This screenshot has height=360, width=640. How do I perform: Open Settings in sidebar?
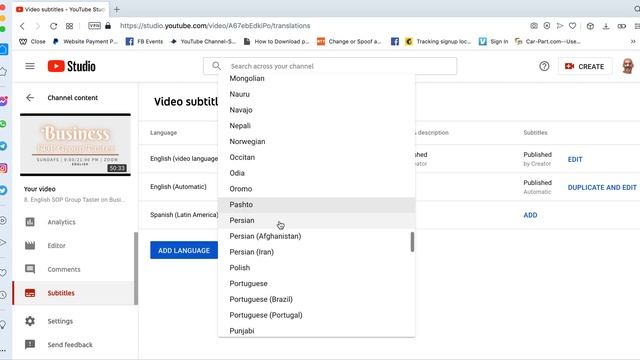pyautogui.click(x=60, y=321)
